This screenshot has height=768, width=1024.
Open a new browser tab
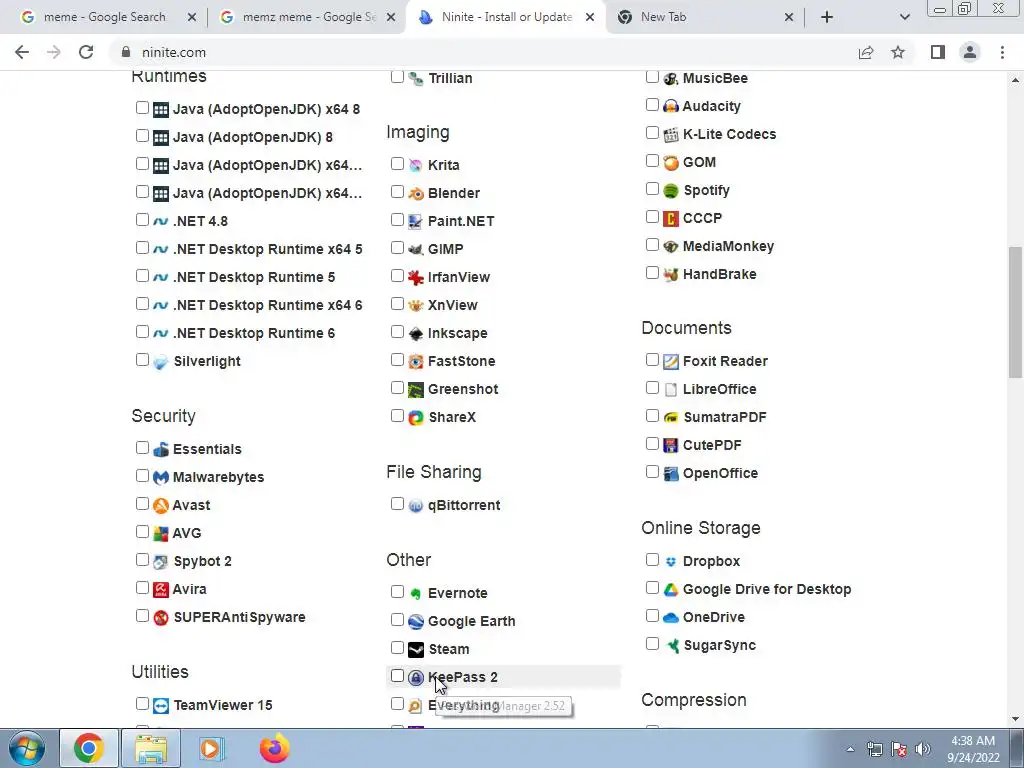point(827,17)
